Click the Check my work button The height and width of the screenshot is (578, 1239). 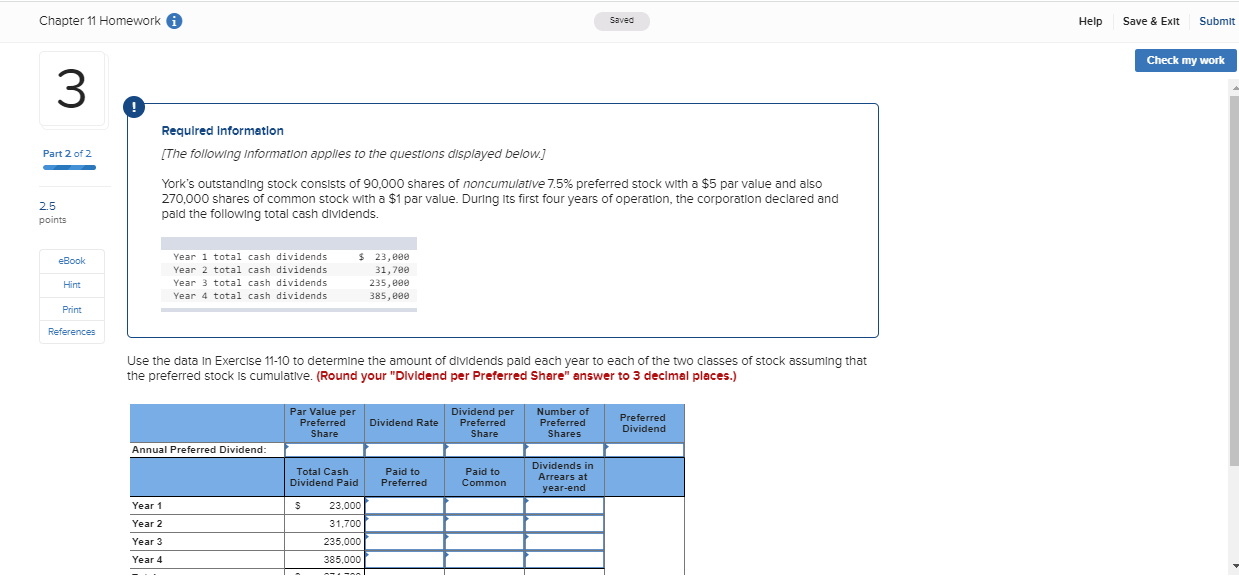coord(1185,60)
